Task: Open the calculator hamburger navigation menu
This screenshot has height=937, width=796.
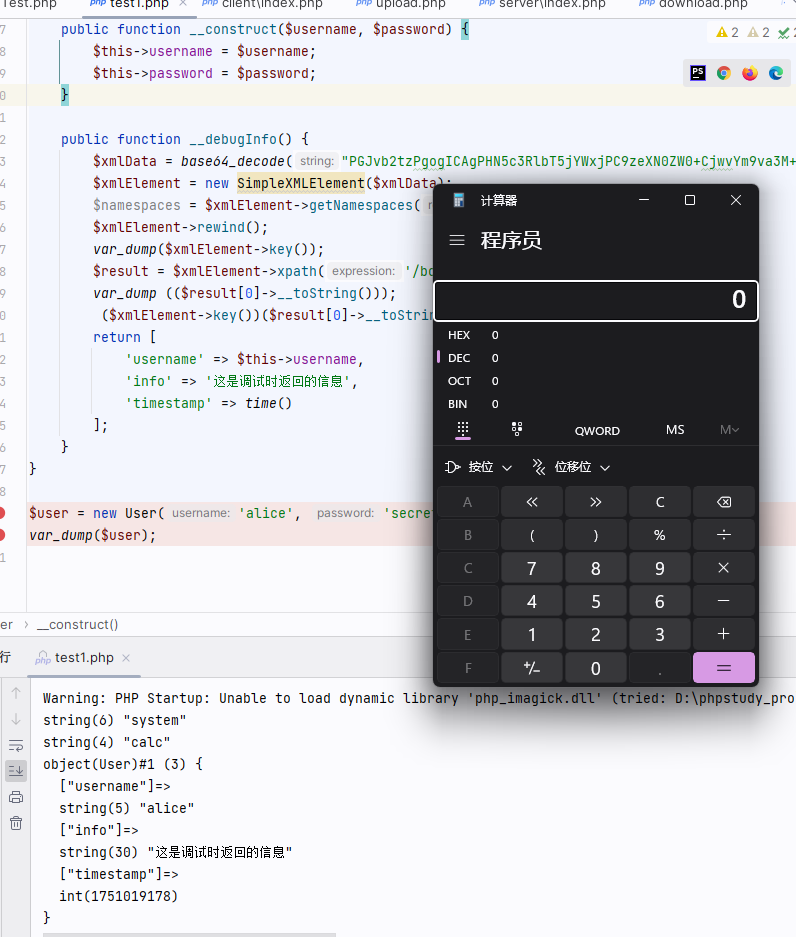Action: pos(457,240)
